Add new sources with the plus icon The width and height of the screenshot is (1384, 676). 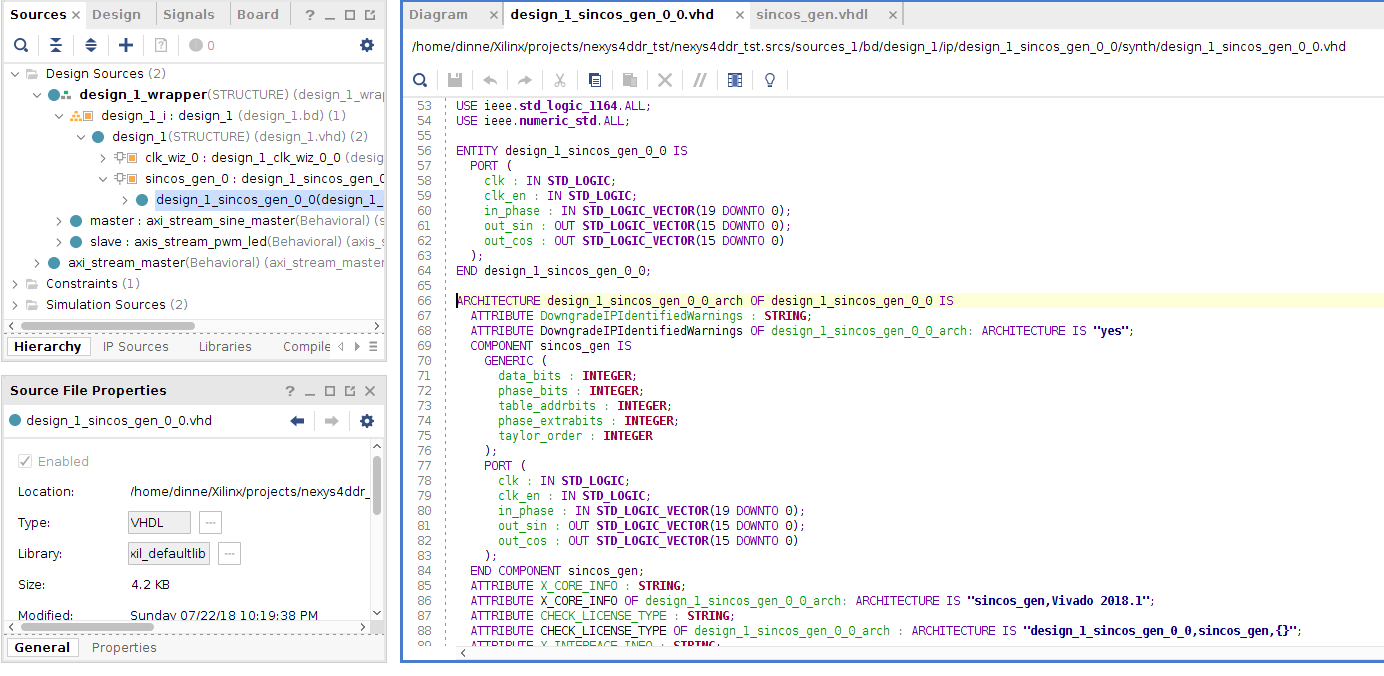pyautogui.click(x=124, y=45)
